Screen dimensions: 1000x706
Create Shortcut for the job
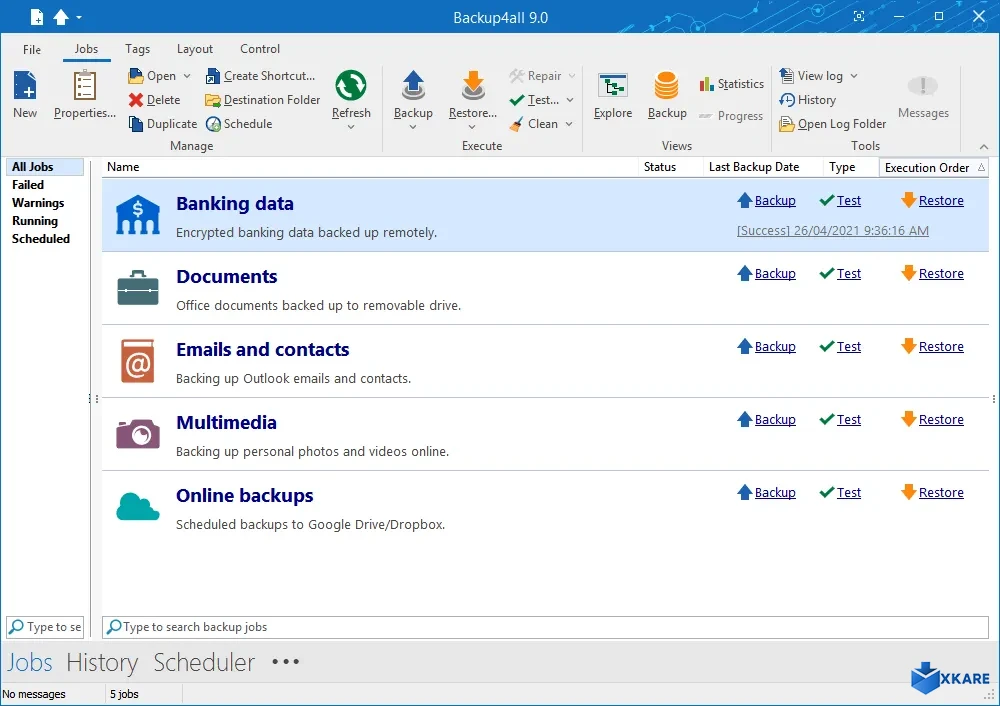pyautogui.click(x=260, y=76)
